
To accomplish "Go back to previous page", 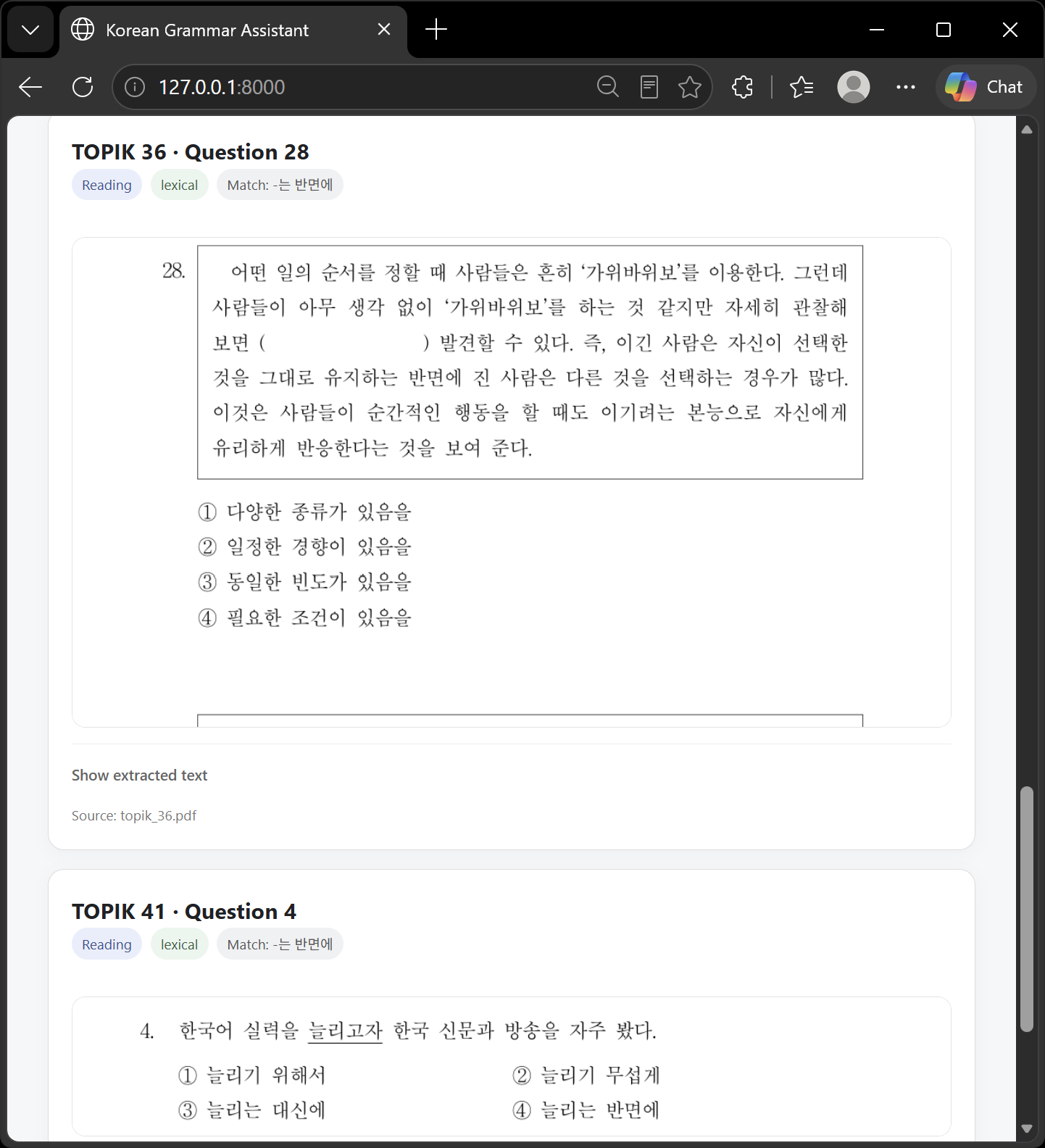I will coord(30,87).
